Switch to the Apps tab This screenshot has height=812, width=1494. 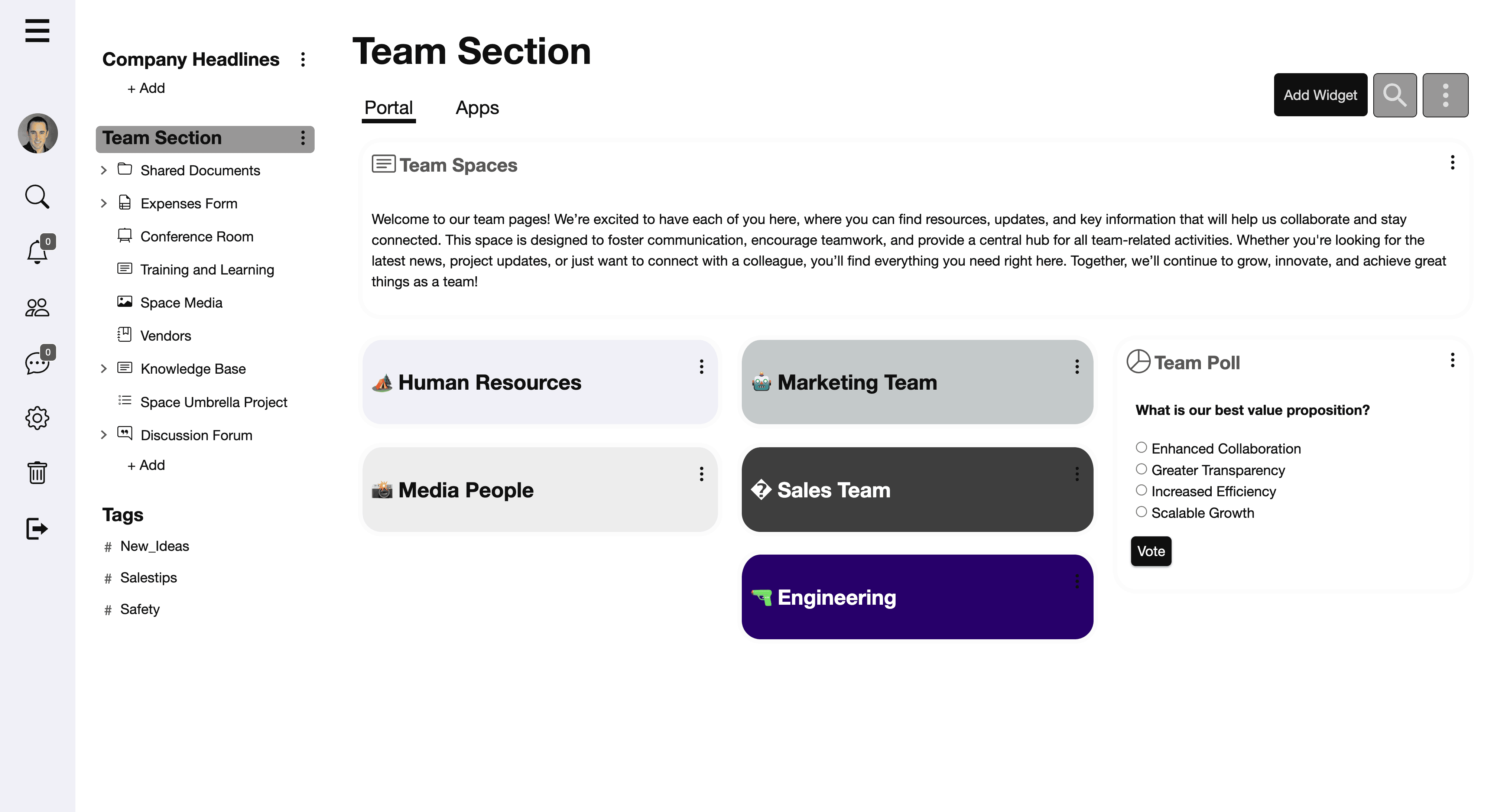(477, 108)
